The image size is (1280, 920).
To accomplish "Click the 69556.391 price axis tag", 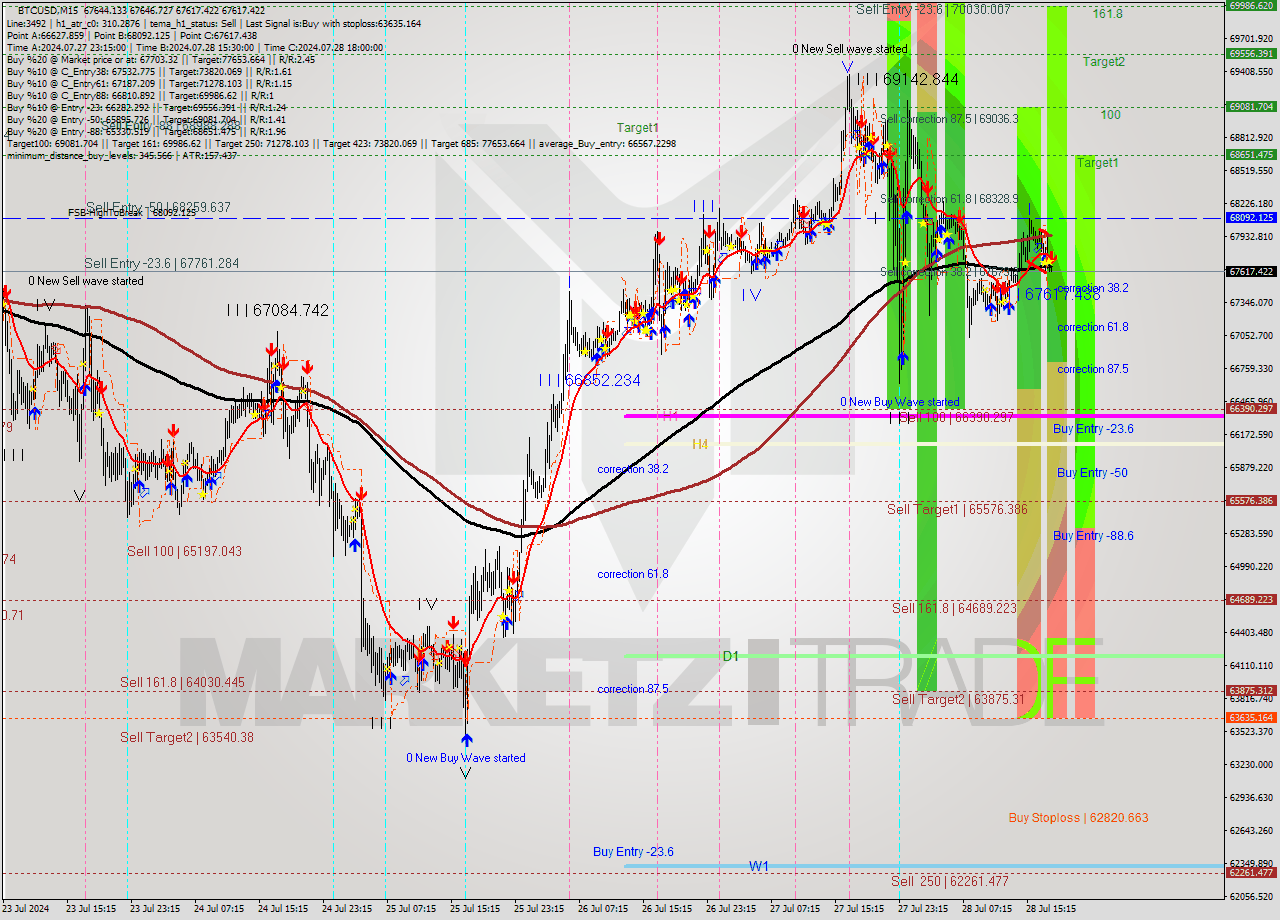I will point(1251,54).
